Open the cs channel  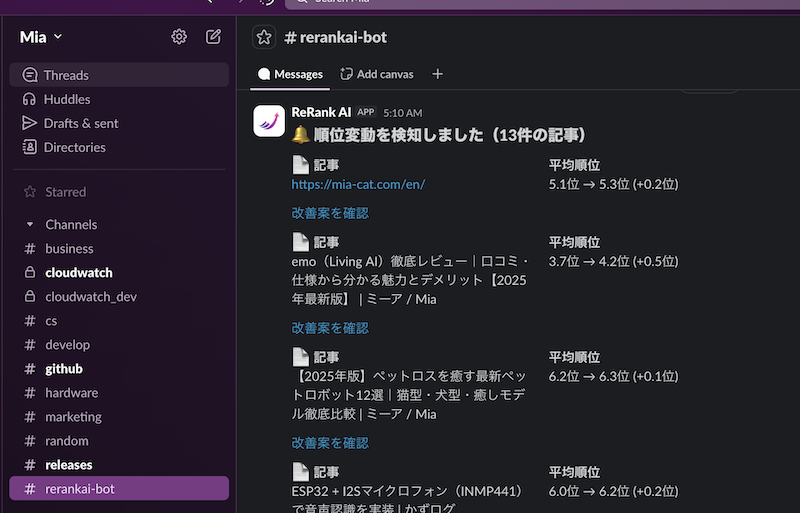click(119, 321)
